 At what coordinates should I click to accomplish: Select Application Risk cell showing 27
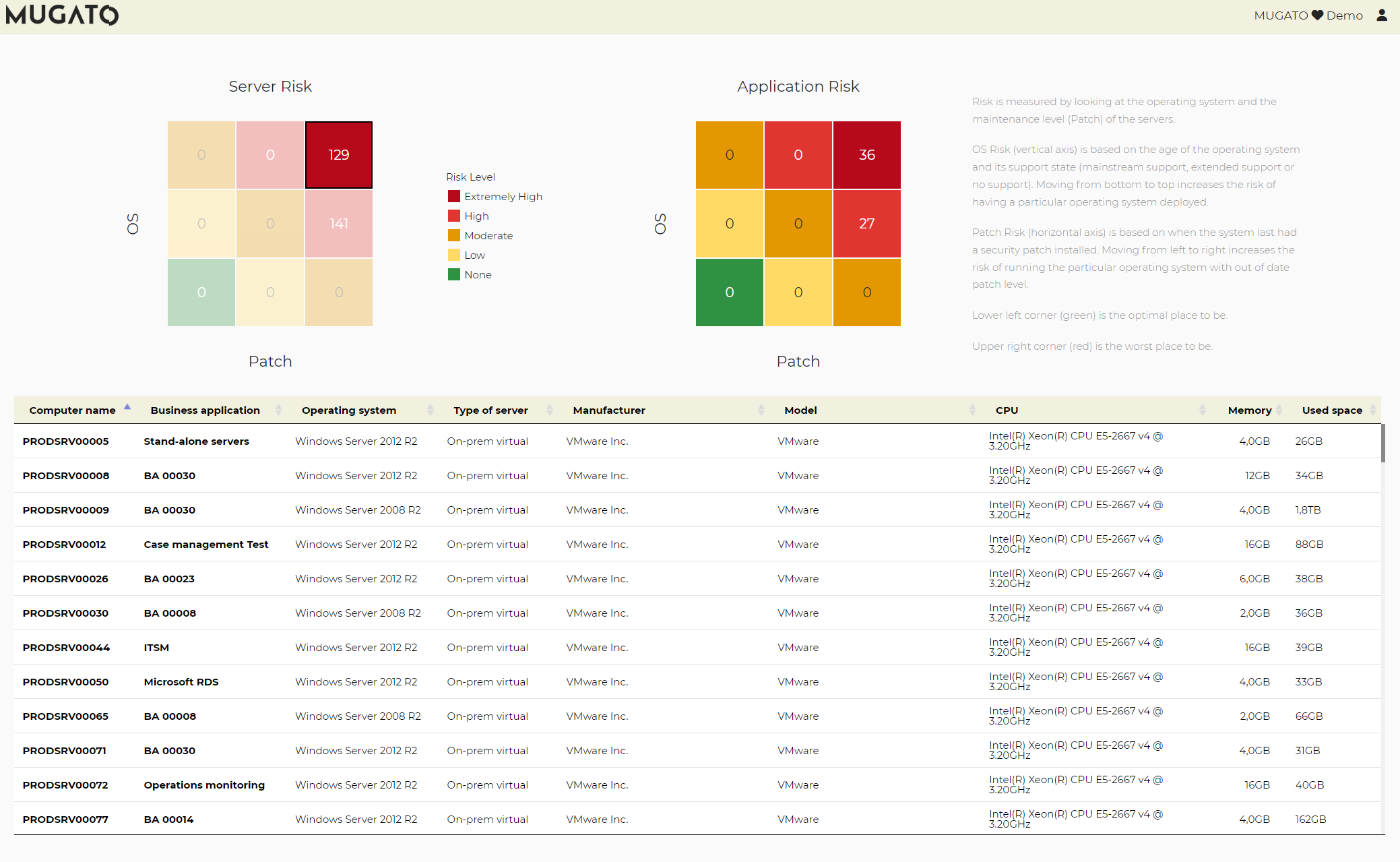click(x=866, y=224)
